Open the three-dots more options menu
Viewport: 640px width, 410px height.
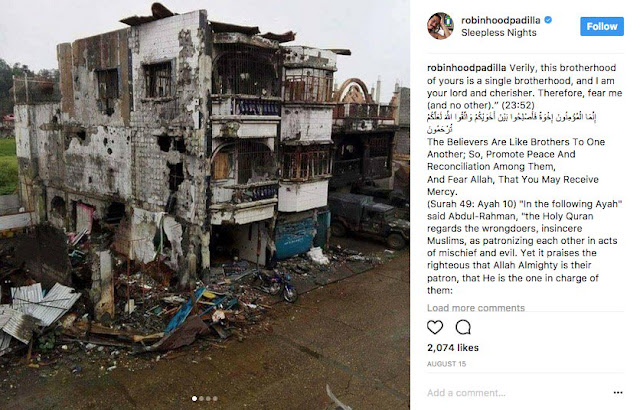[618, 392]
